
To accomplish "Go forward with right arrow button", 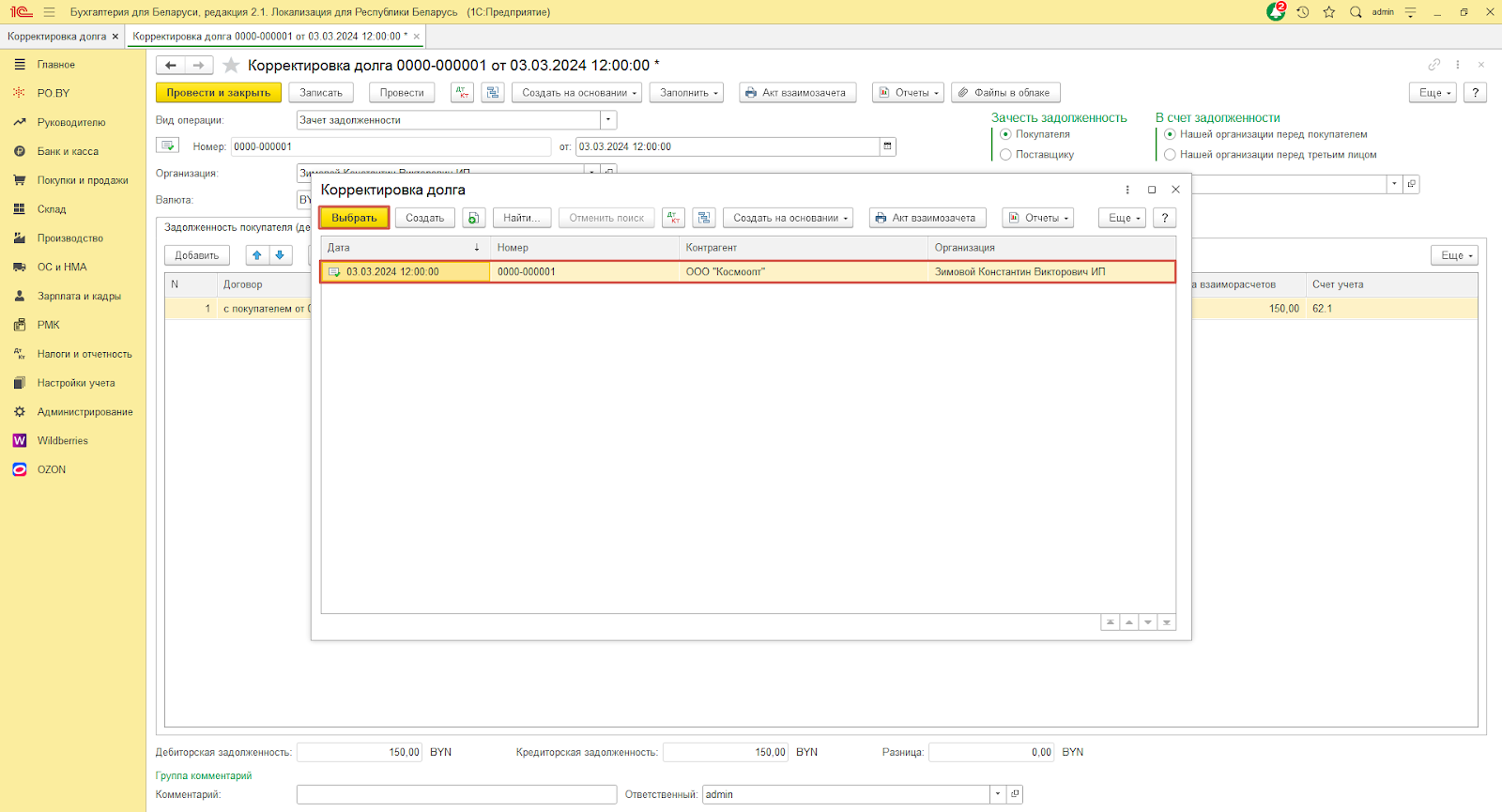I will (199, 65).
